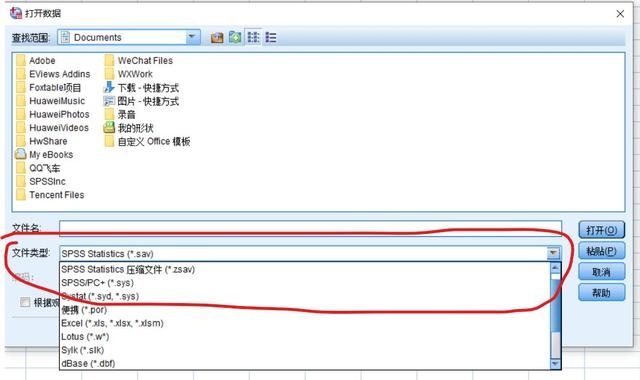Select the 自定义 Office 模板 folder icon
This screenshot has height=380, width=640.
[109, 142]
